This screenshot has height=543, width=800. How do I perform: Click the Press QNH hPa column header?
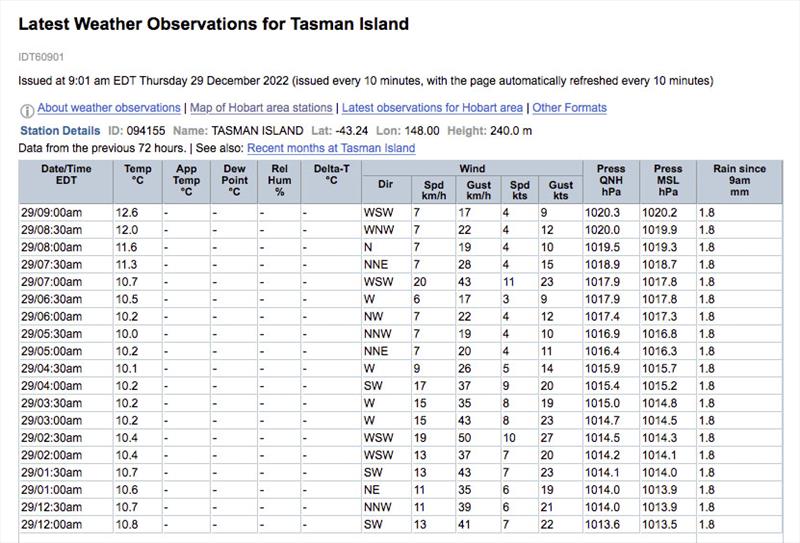point(611,182)
